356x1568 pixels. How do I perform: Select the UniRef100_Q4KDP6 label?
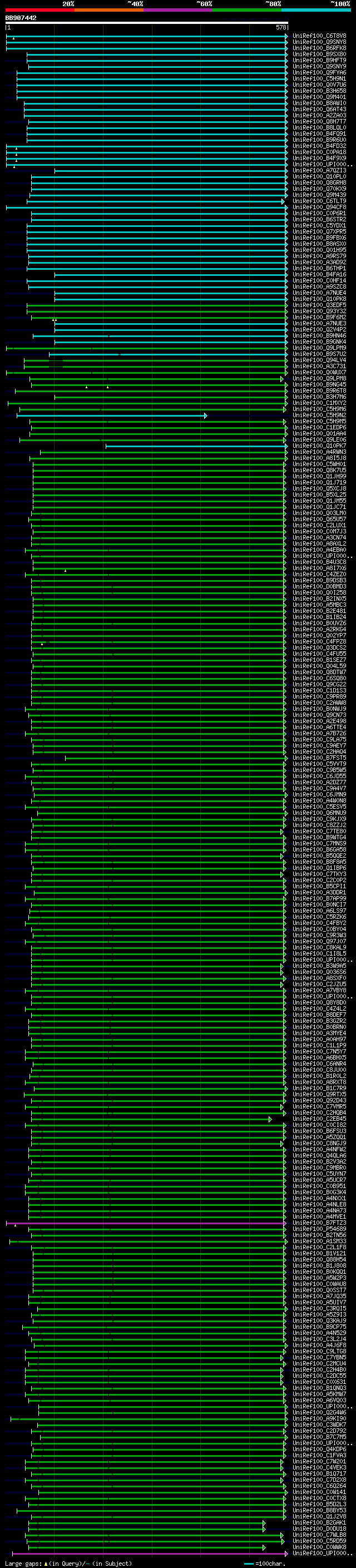tap(319, 1450)
